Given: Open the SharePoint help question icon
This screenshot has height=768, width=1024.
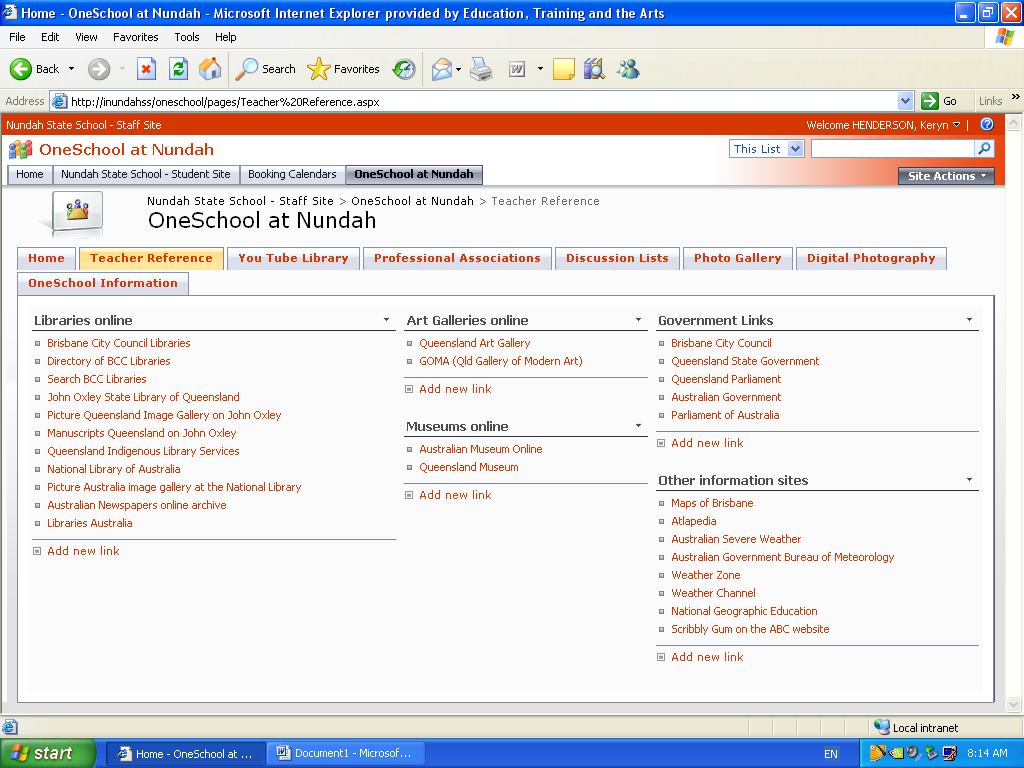Looking at the screenshot, I should point(987,124).
